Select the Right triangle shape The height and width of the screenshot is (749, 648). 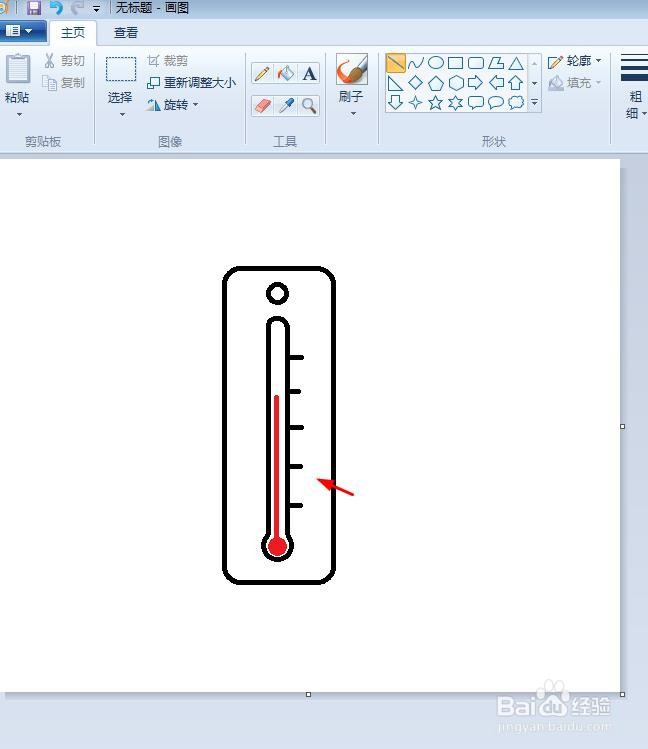(x=395, y=83)
